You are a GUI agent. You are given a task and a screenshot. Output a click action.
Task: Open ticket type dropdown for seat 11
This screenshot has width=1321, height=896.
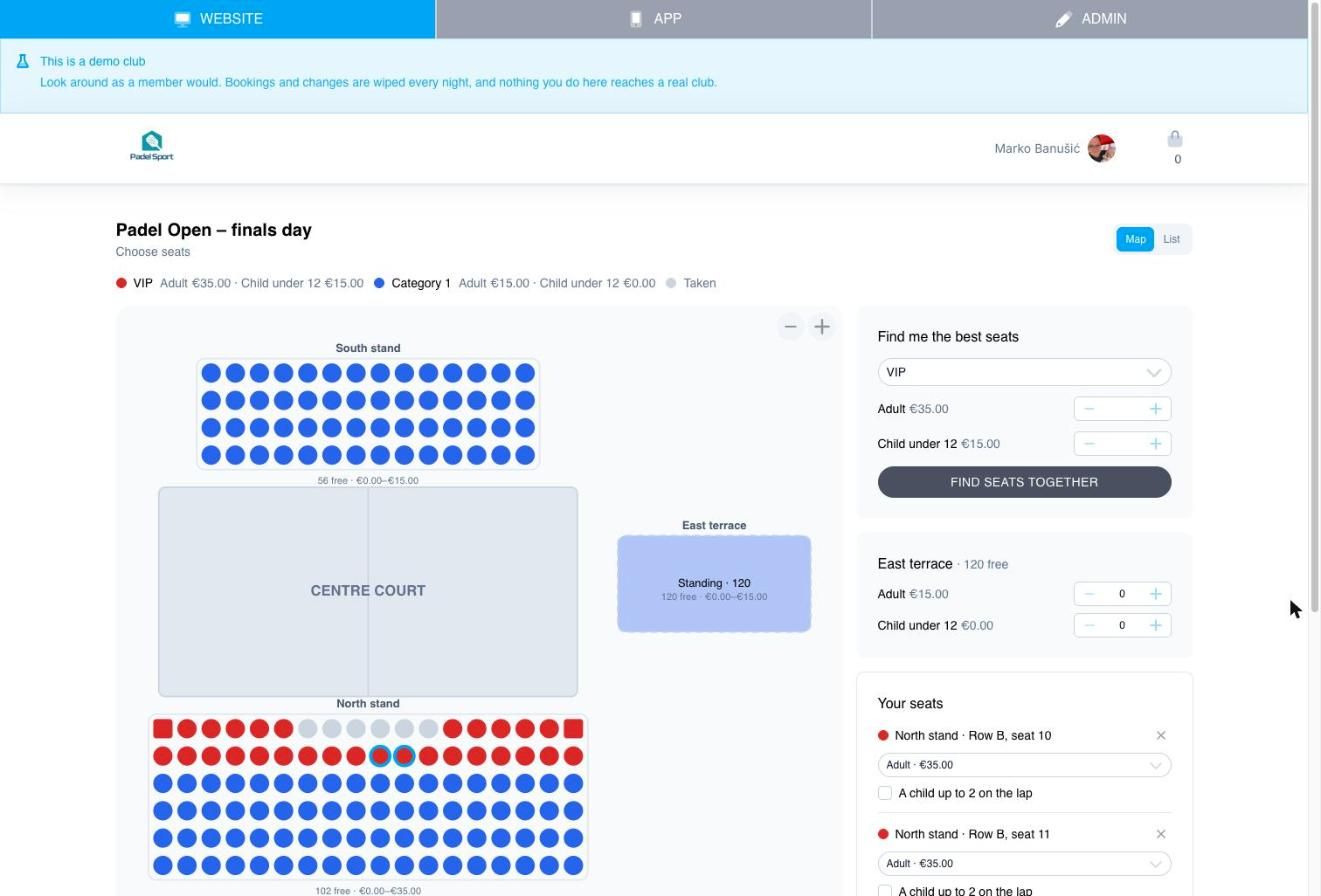(1024, 863)
